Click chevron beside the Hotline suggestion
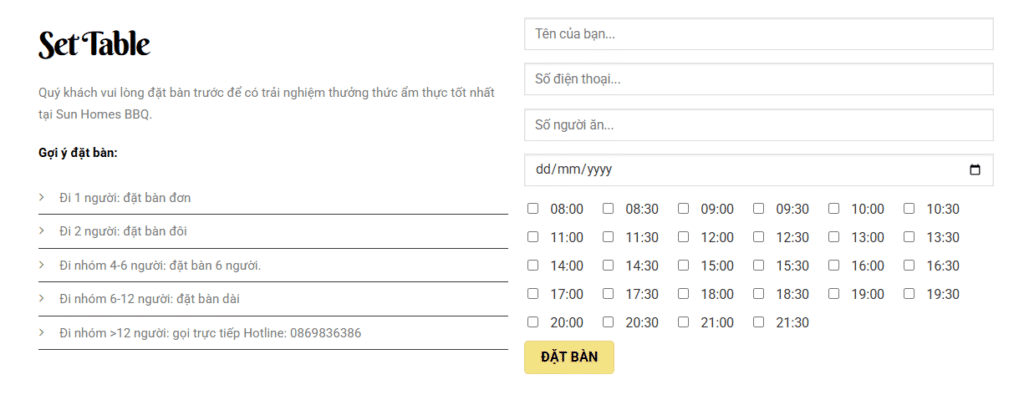 coord(42,332)
